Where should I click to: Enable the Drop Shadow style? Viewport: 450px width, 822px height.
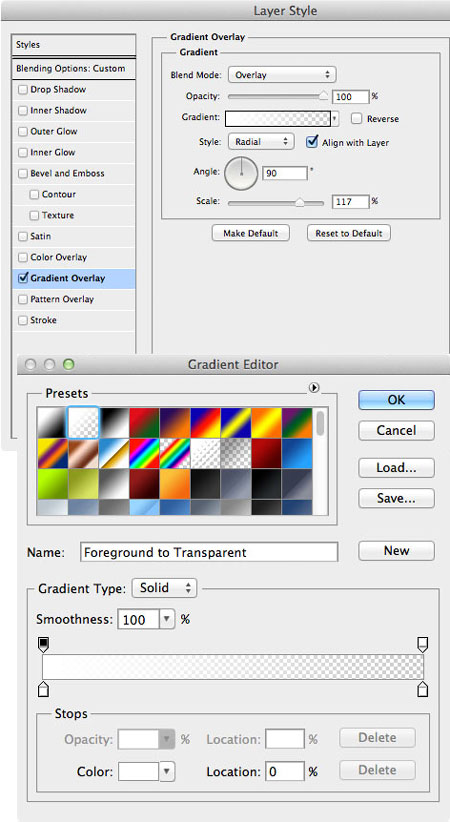(x=23, y=90)
